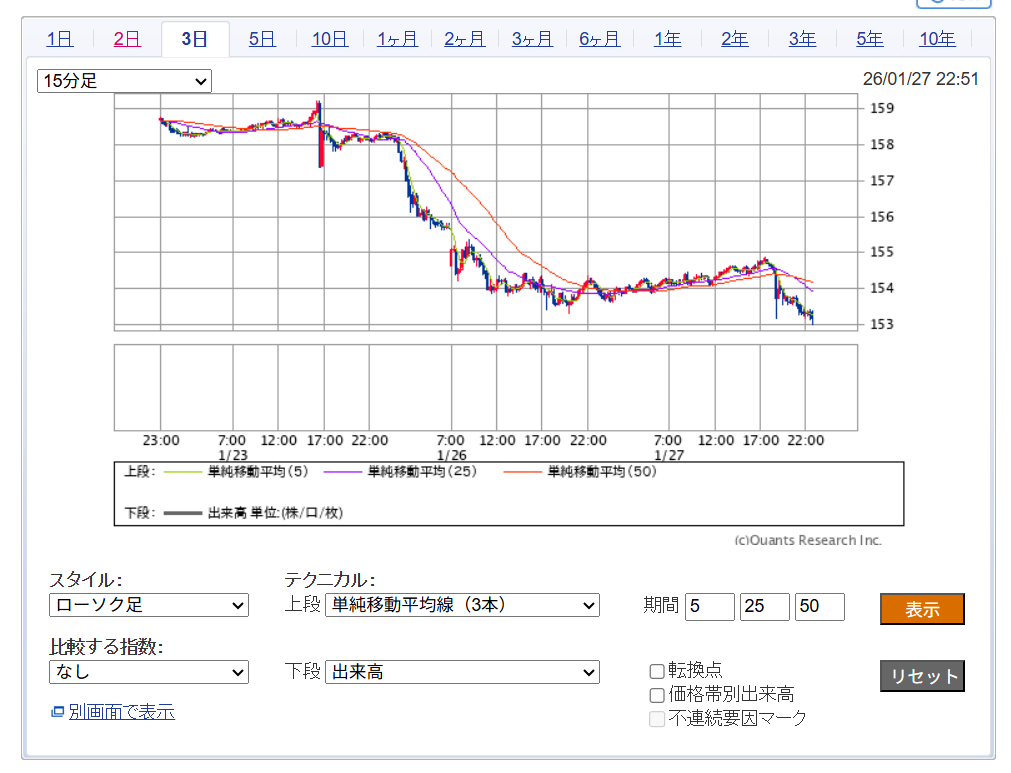Focus the 期間 field showing 25
The width and height of the screenshot is (1011, 773).
click(764, 606)
